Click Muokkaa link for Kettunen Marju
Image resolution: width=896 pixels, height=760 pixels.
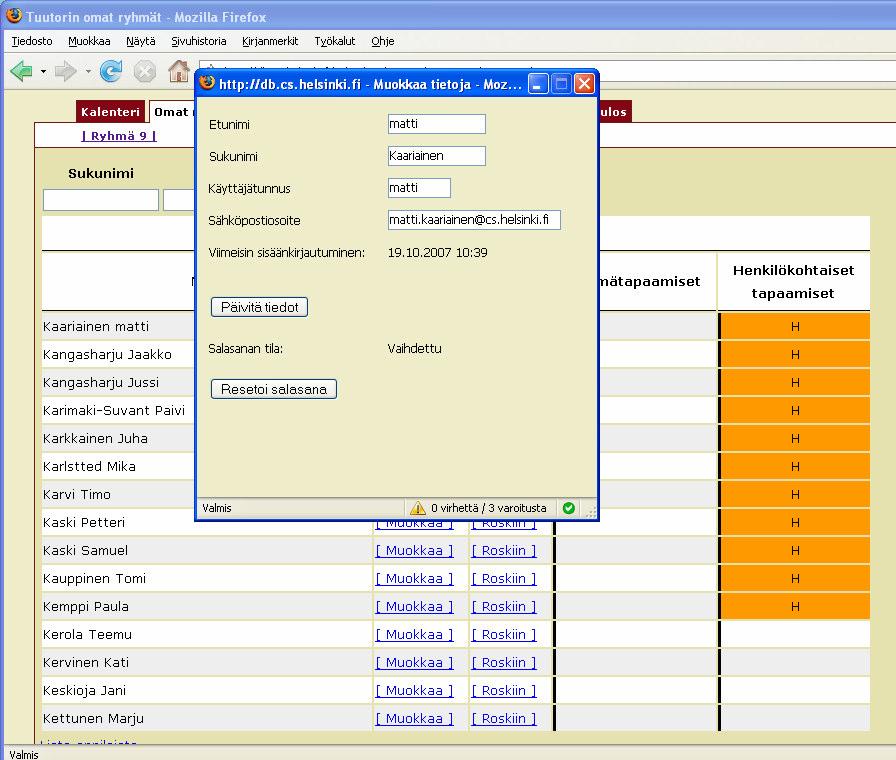point(414,718)
